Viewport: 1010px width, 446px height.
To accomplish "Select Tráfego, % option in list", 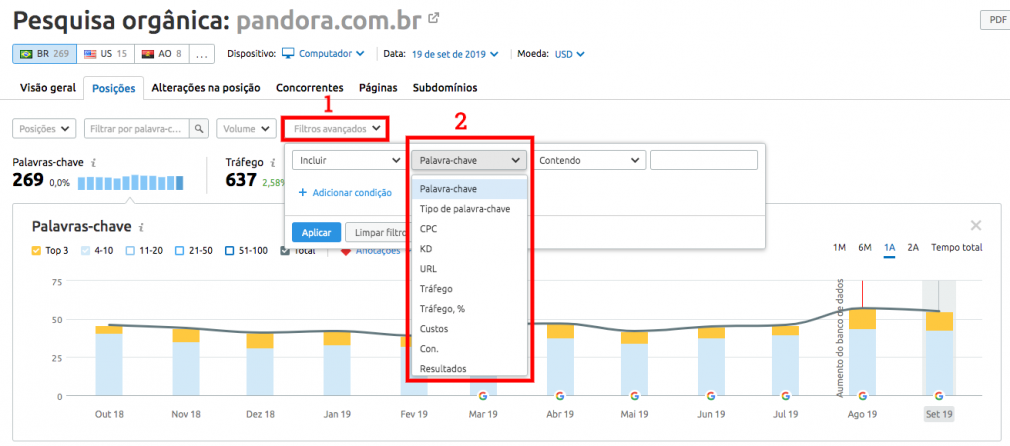I will [470, 309].
